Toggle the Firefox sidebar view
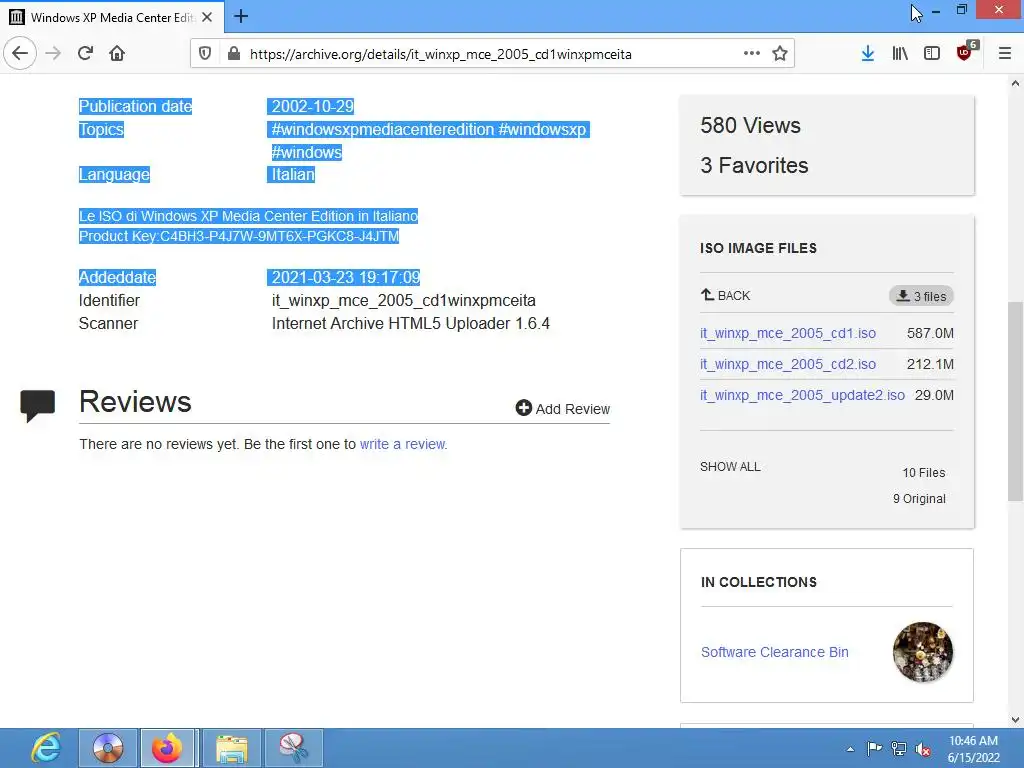 [932, 54]
